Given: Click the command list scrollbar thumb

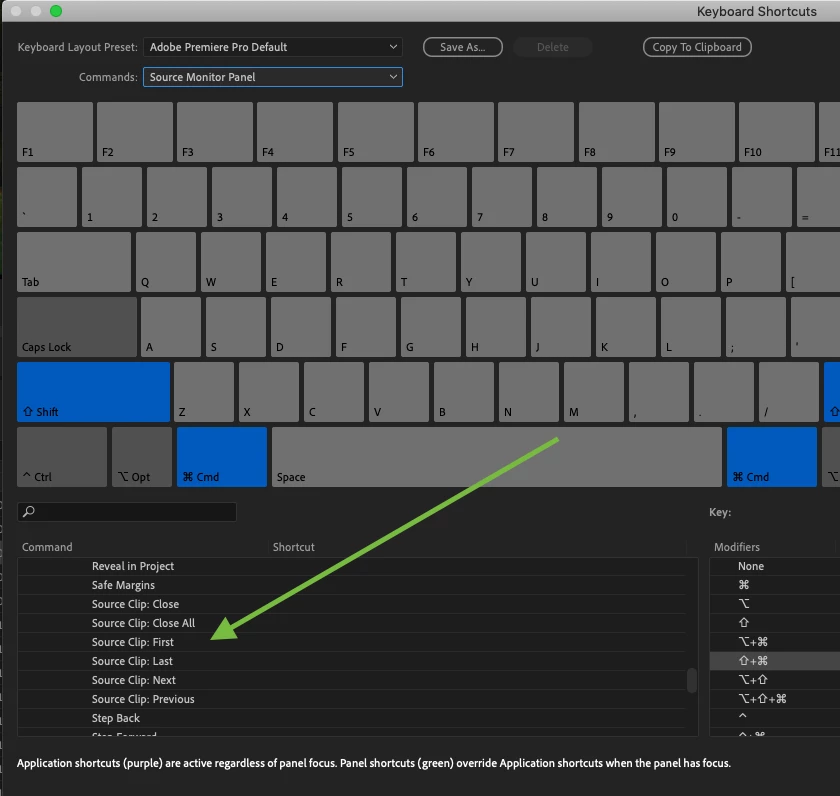Looking at the screenshot, I should [x=692, y=680].
